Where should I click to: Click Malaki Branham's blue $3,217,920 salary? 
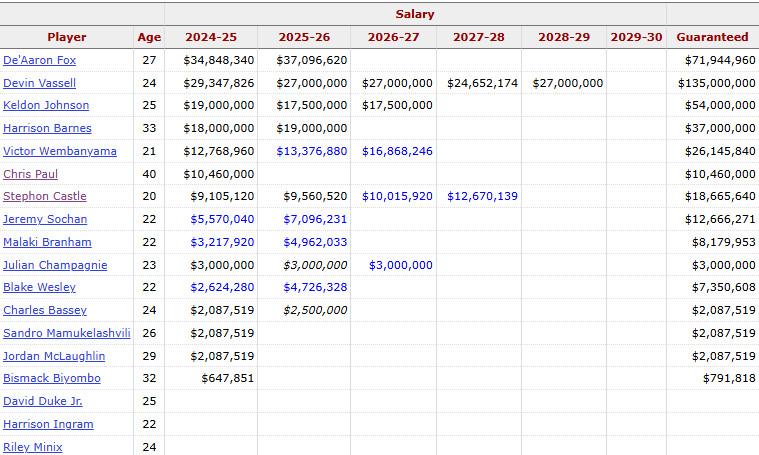coord(222,242)
